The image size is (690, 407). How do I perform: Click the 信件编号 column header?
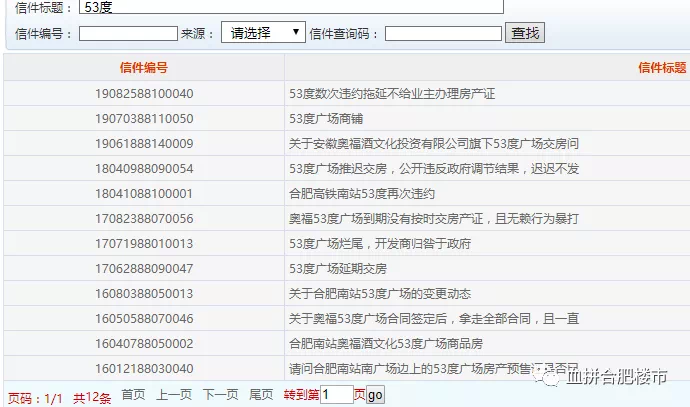[x=143, y=68]
